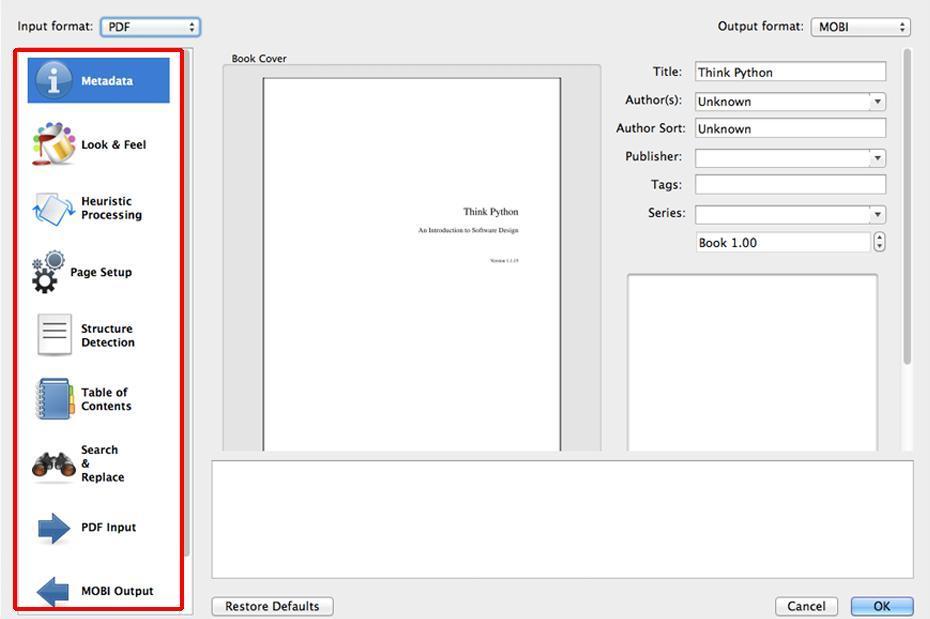Select the MOBI Output left-arrow icon
The height and width of the screenshot is (619, 930).
pyautogui.click(x=53, y=591)
